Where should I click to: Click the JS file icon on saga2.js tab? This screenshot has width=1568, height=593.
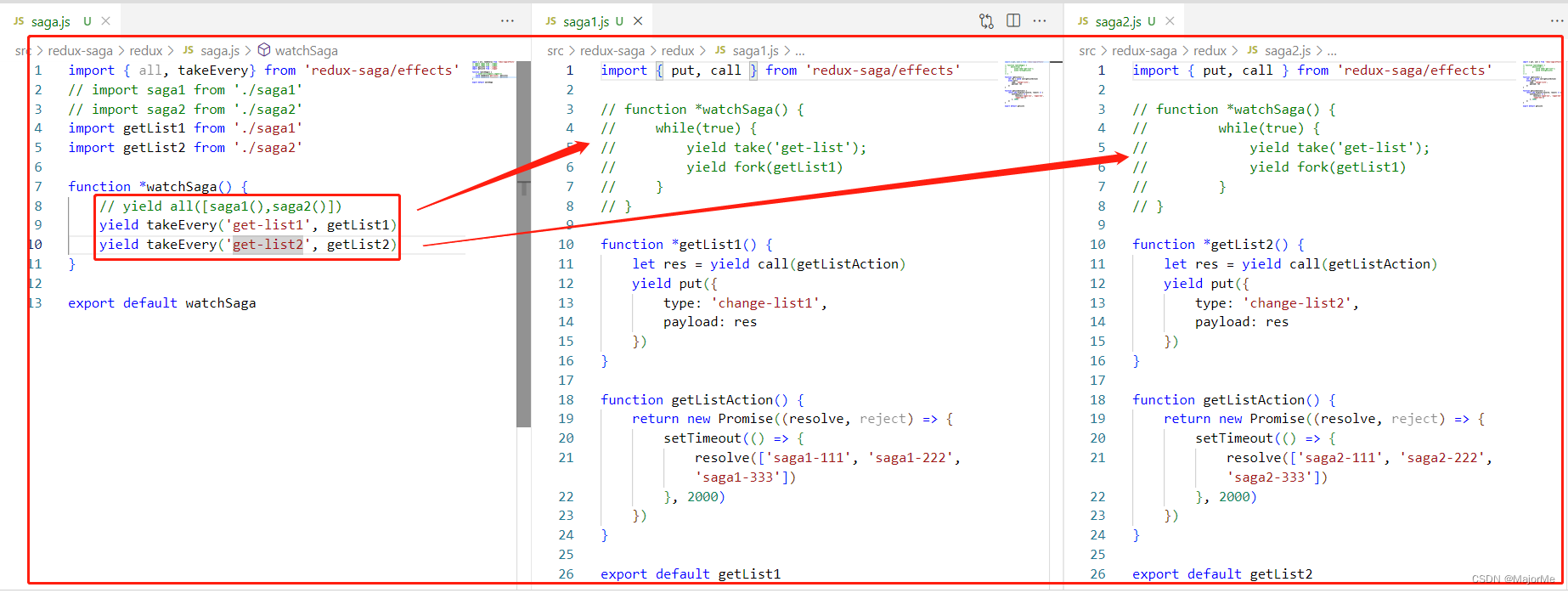1083,21
